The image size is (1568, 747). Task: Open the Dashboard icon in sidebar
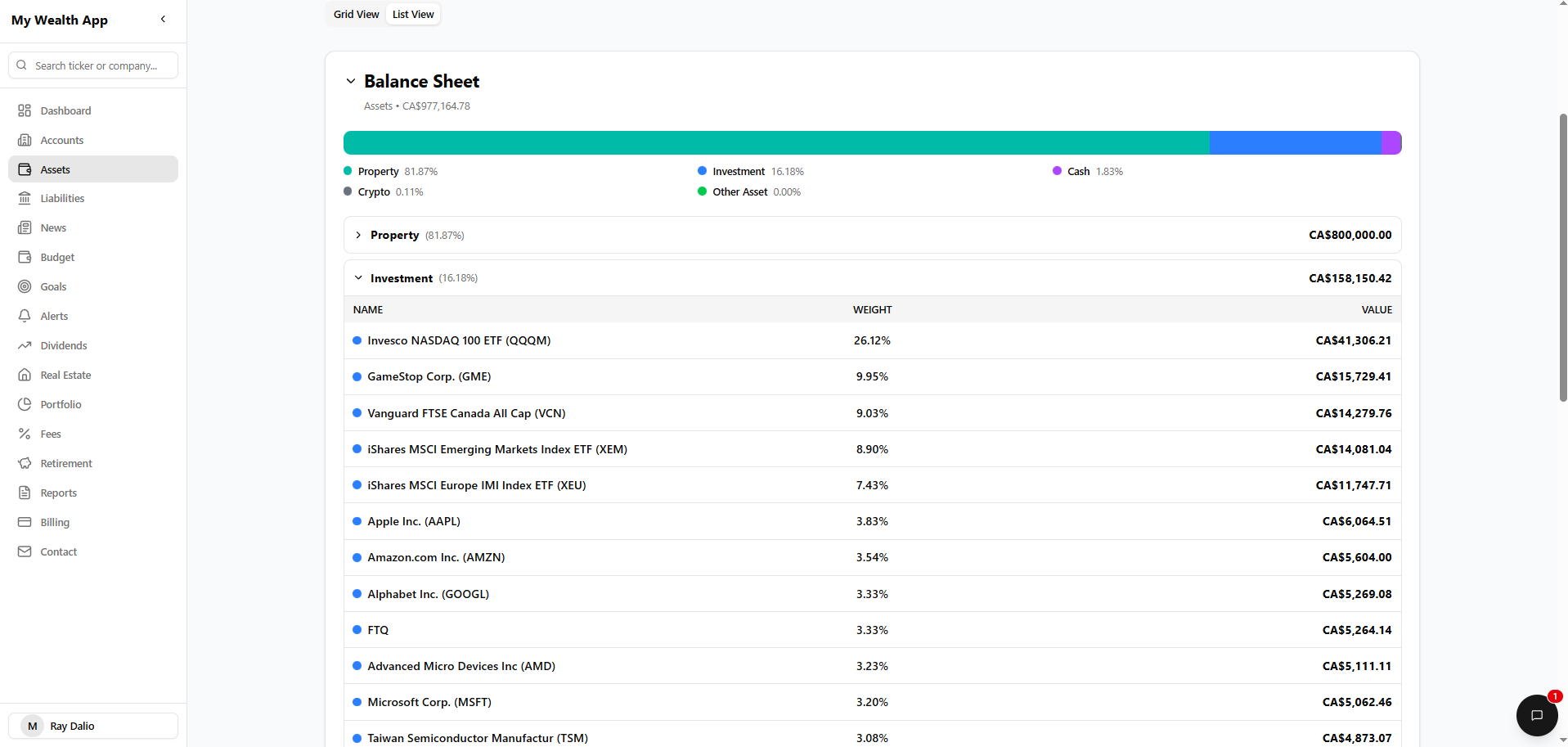pyautogui.click(x=25, y=110)
